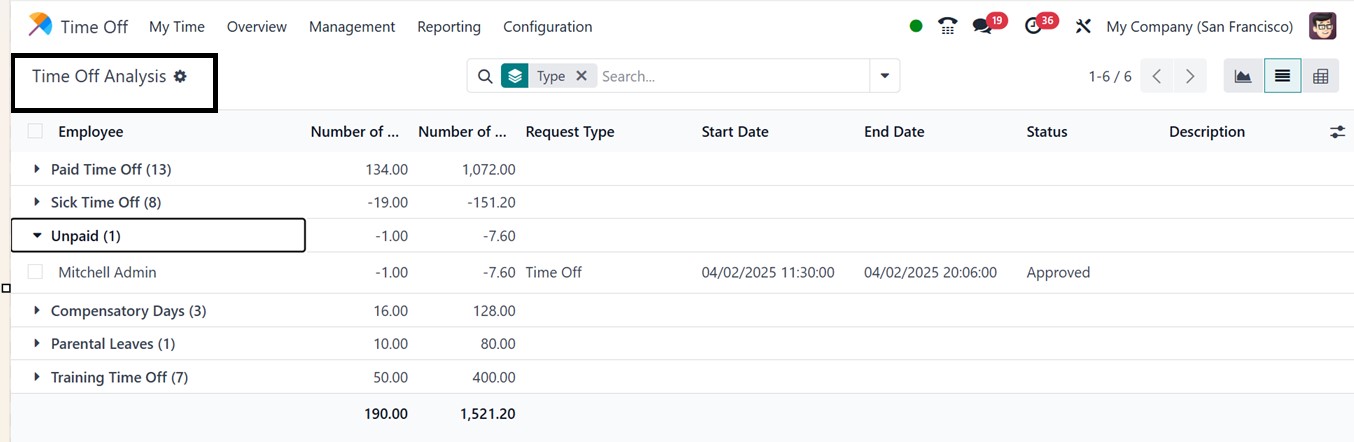Open the Reporting menu
Image resolution: width=1354 pixels, height=442 pixels.
(x=449, y=27)
